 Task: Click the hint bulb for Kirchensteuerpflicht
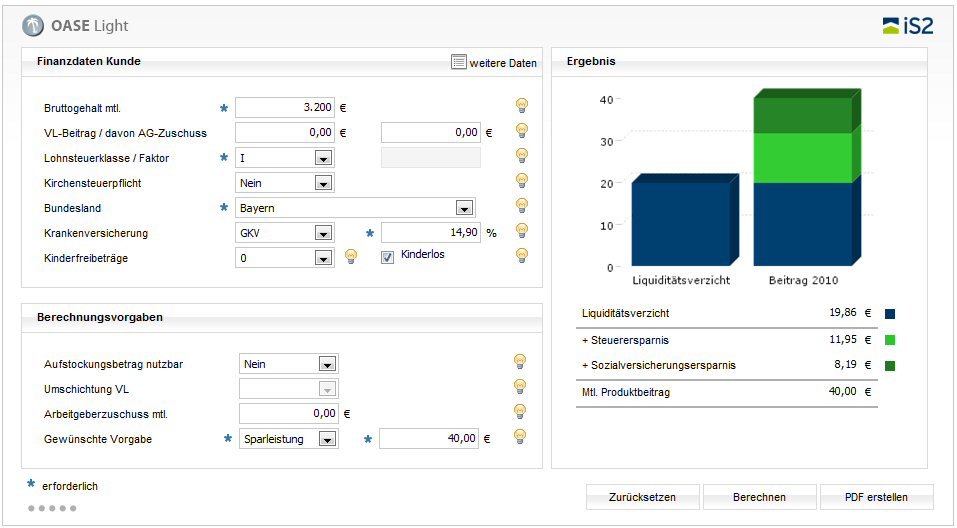(x=522, y=181)
